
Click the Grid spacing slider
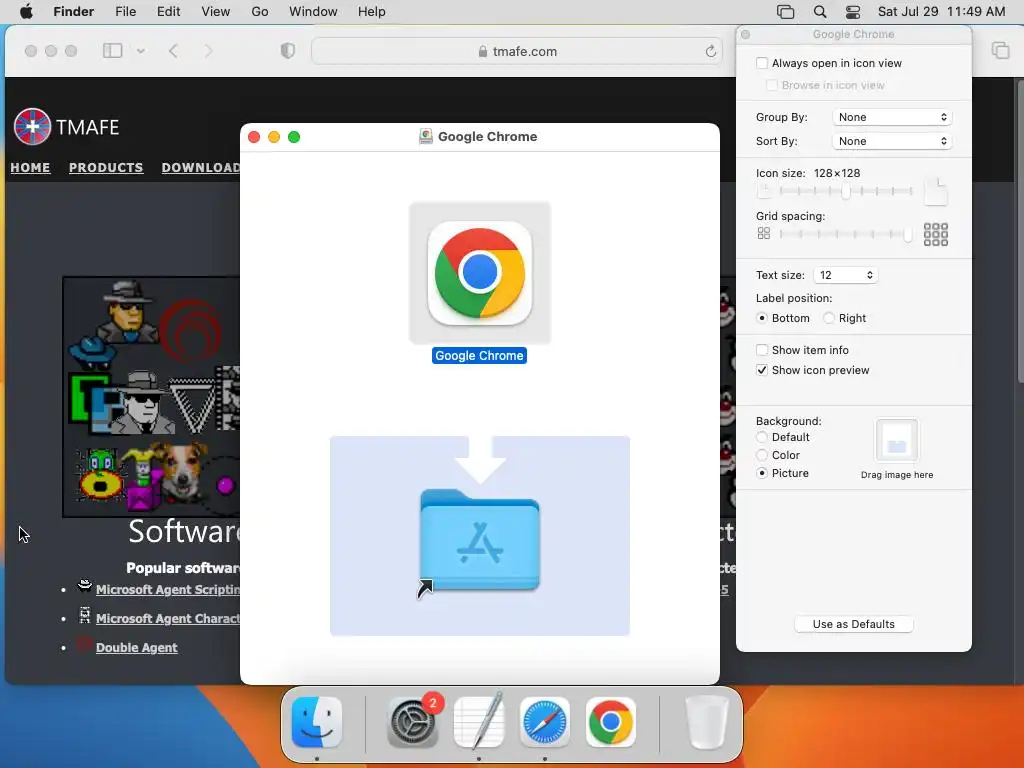846,234
